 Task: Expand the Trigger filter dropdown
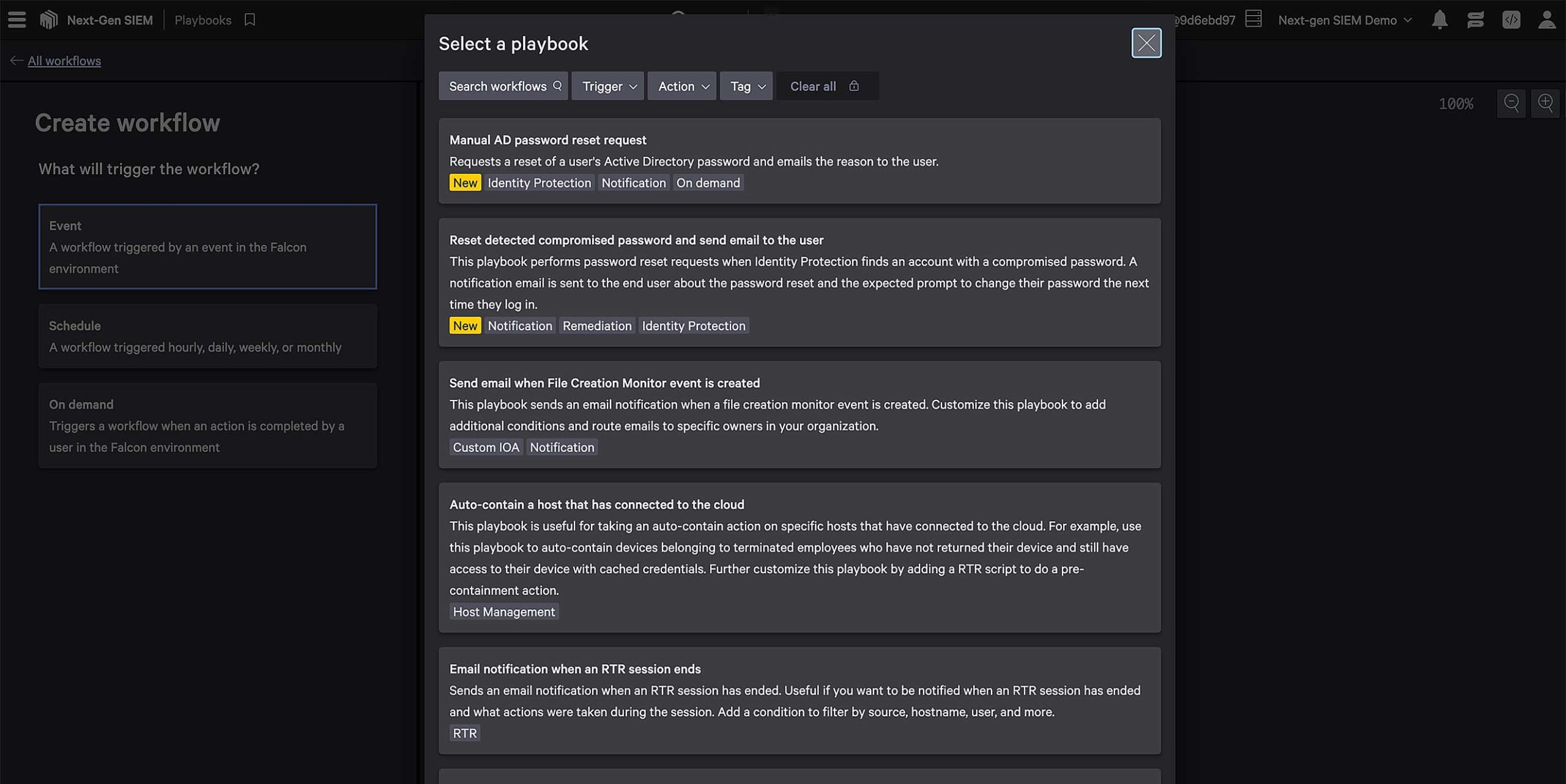coord(608,86)
